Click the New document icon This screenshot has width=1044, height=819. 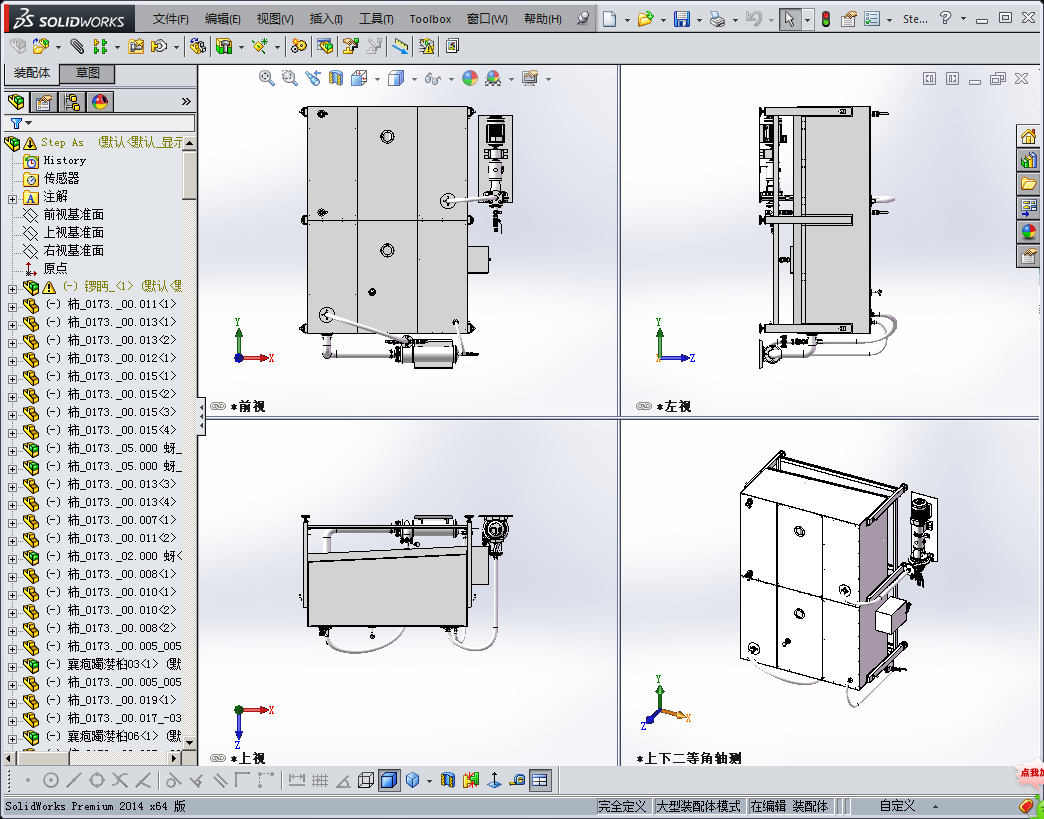(x=609, y=19)
